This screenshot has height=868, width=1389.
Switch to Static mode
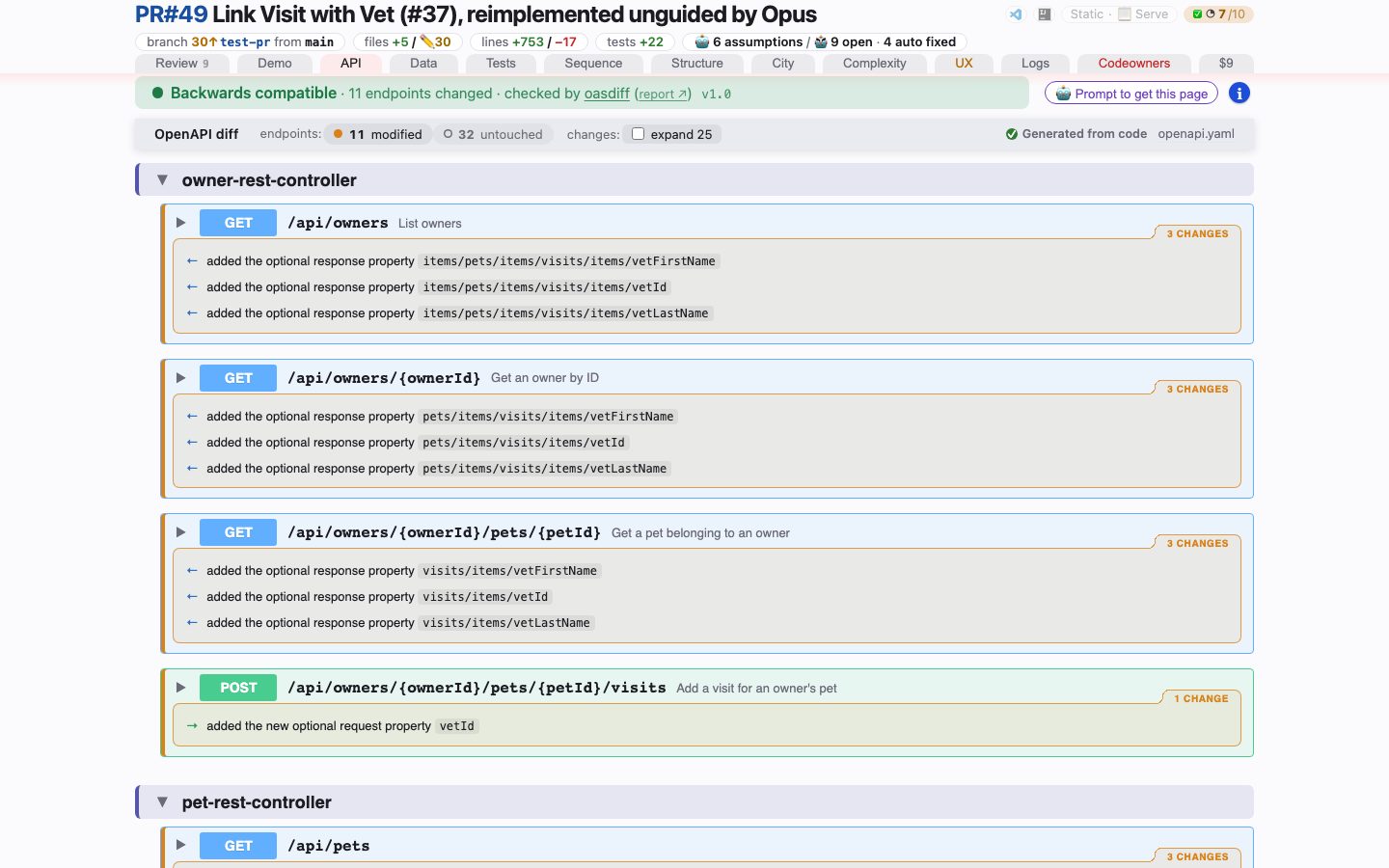1086,14
